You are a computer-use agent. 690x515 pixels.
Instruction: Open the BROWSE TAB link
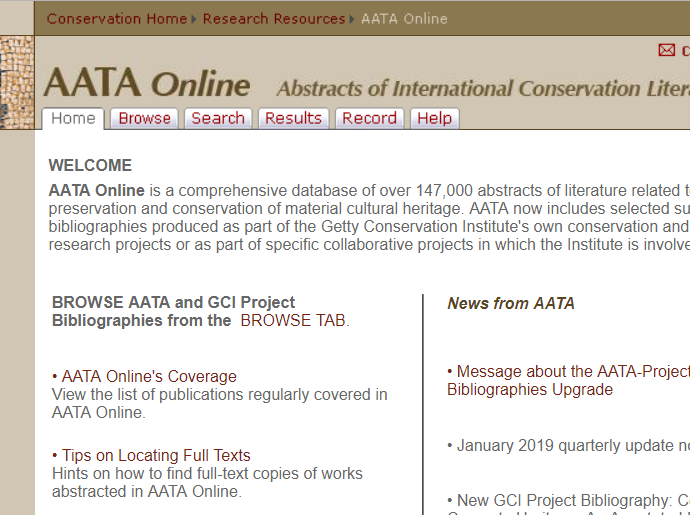click(295, 320)
